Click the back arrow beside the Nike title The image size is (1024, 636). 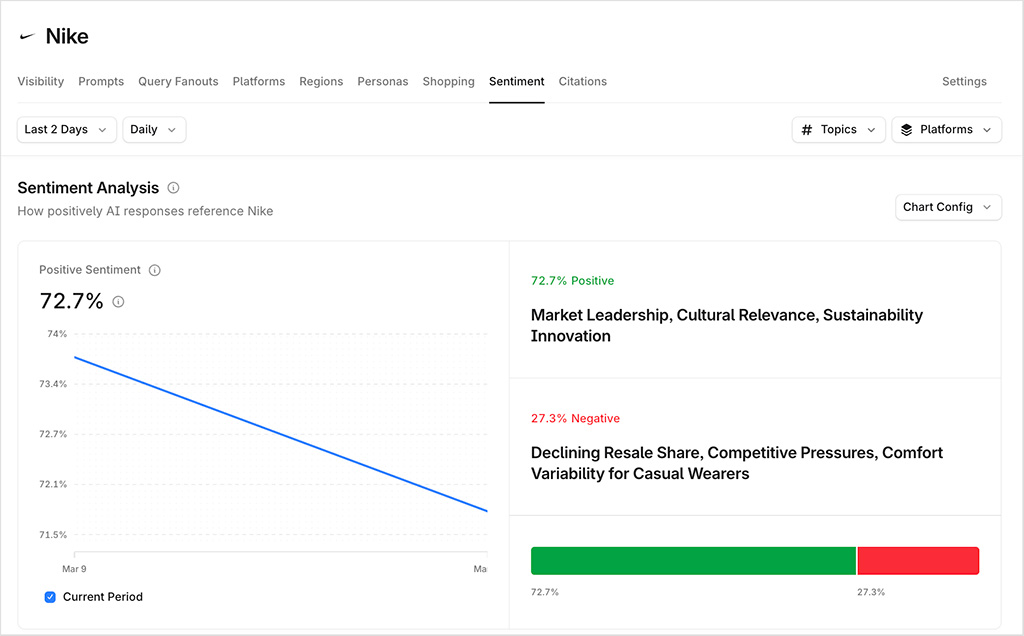[x=25, y=35]
